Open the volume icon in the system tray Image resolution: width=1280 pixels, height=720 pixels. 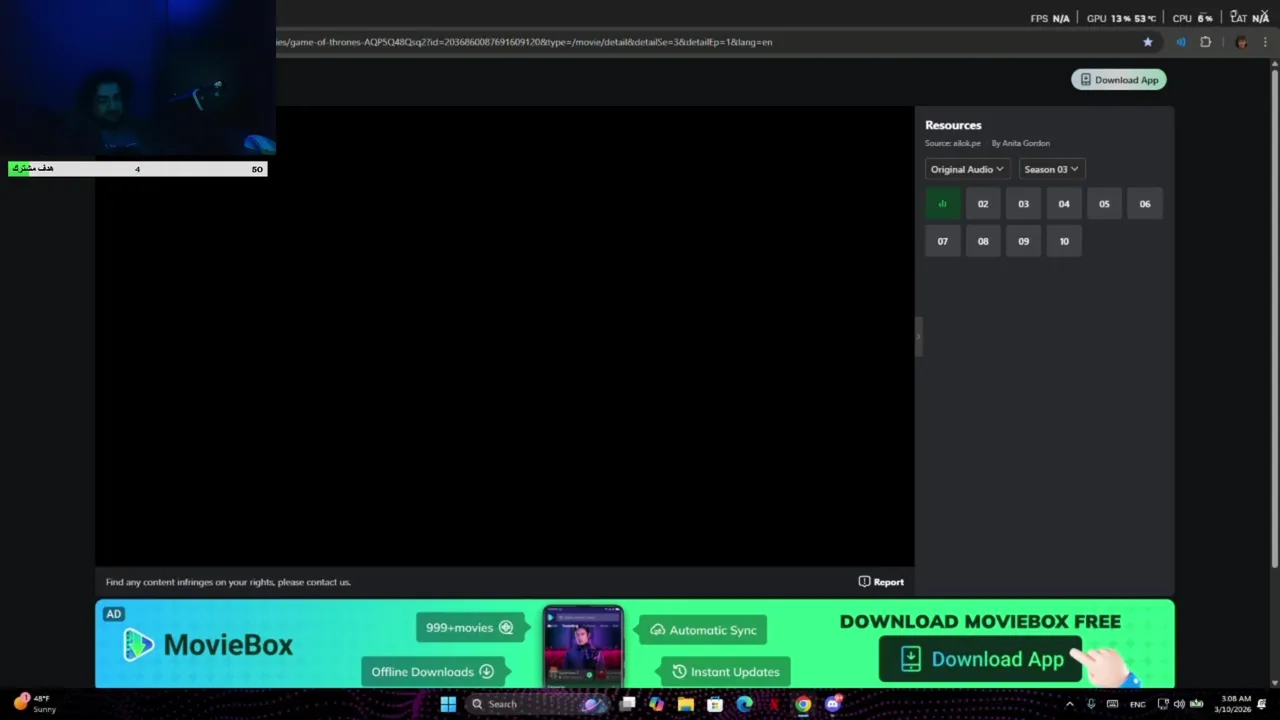click(1179, 704)
